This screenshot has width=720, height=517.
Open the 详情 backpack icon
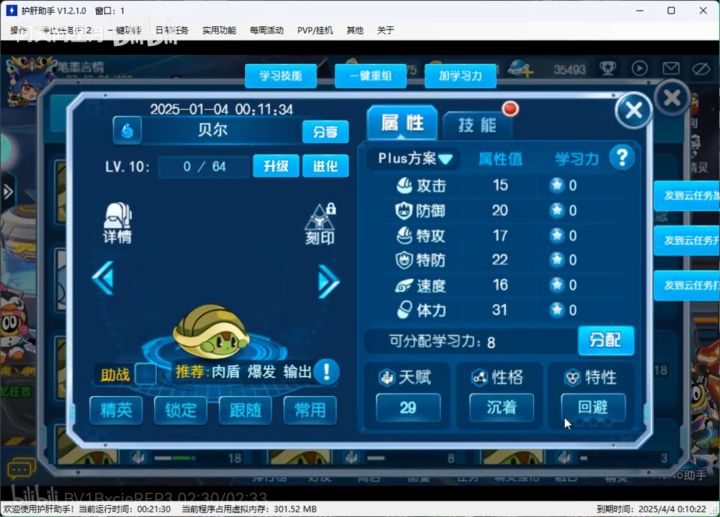coord(118,223)
